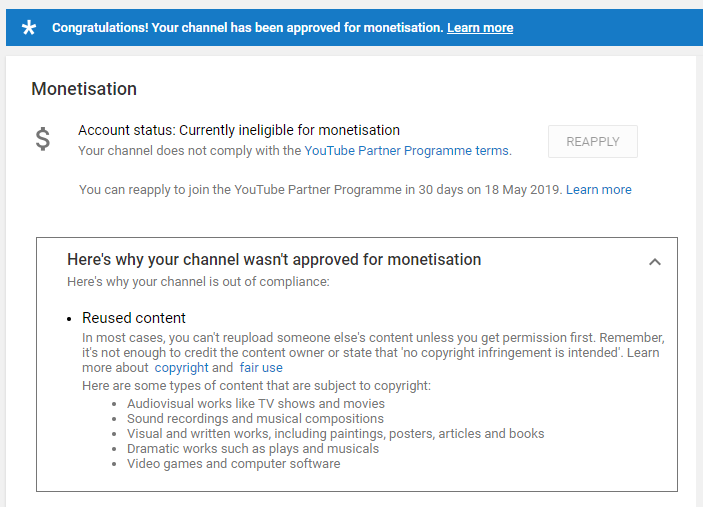The width and height of the screenshot is (703, 507).
Task: Open the fair use link
Action: (x=261, y=368)
